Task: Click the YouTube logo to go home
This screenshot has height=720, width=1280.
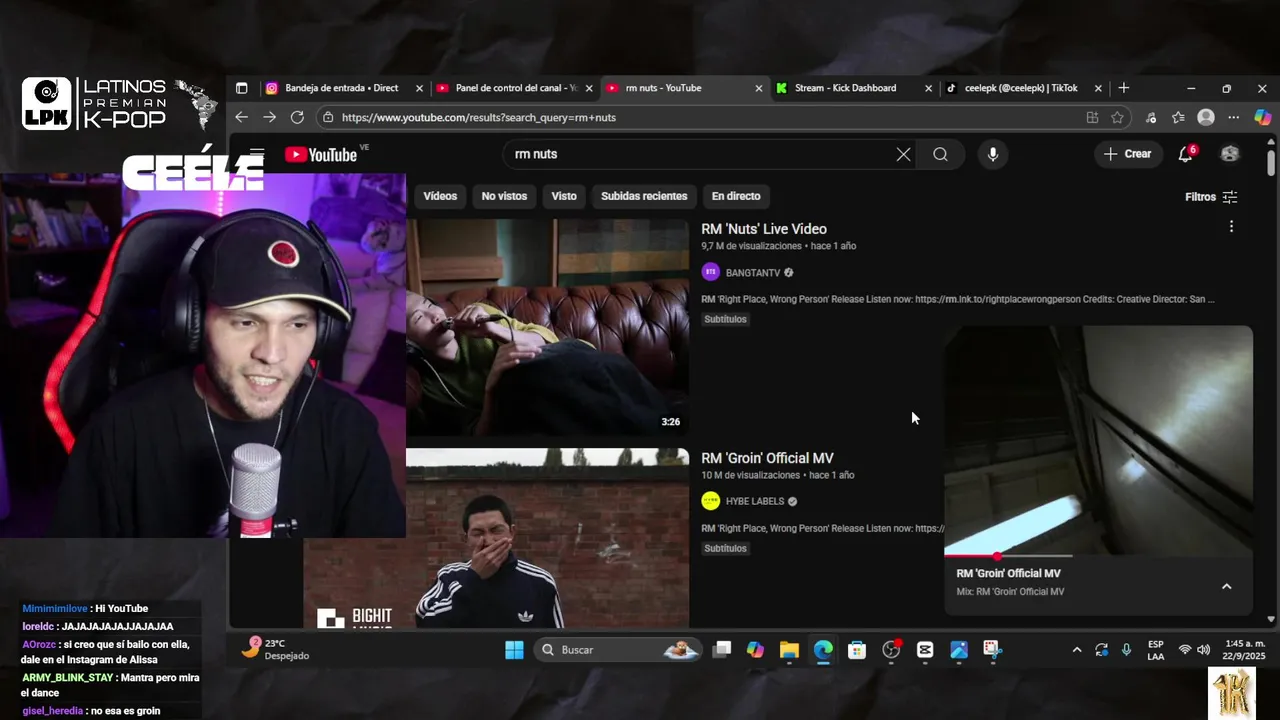Action: pyautogui.click(x=321, y=154)
